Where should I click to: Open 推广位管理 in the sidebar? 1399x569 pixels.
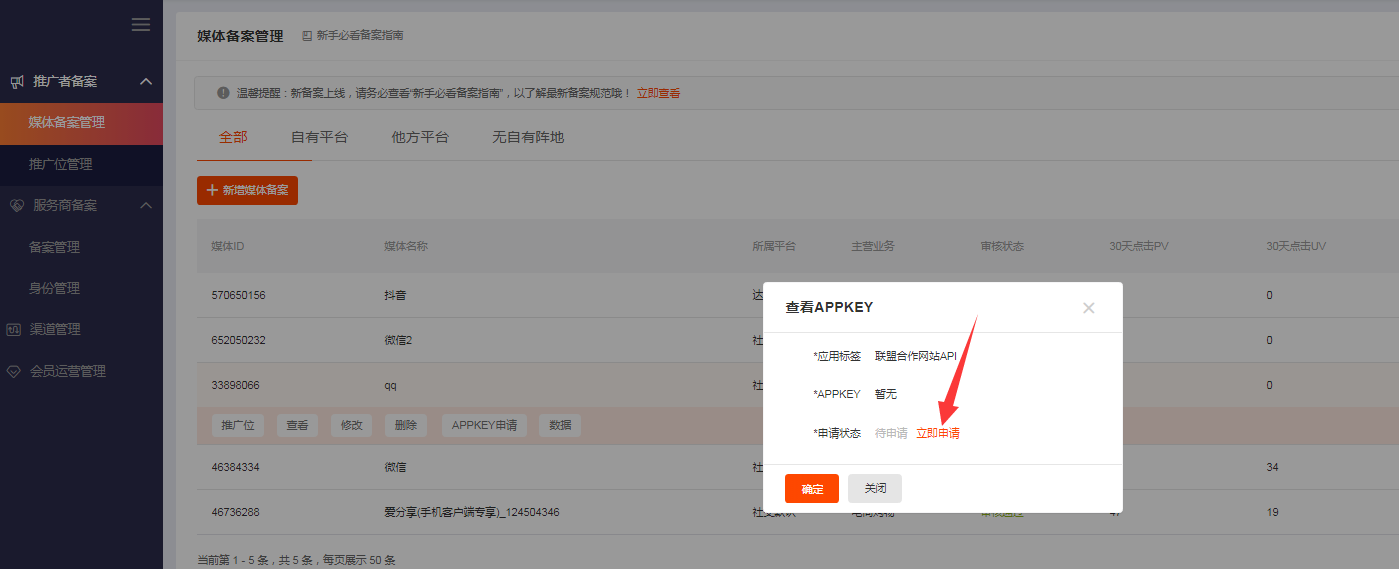pyautogui.click(x=61, y=164)
